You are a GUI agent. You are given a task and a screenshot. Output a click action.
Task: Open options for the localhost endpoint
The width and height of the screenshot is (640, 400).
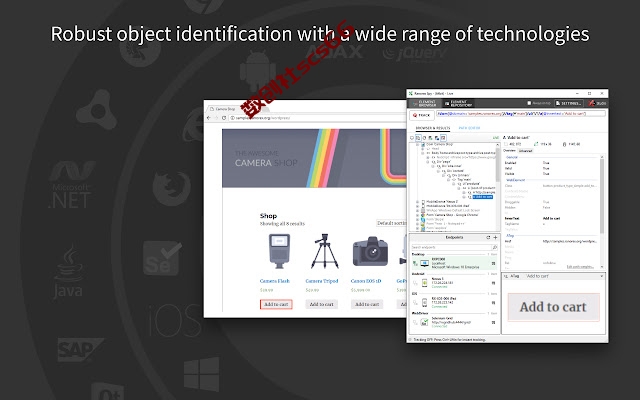(493, 264)
